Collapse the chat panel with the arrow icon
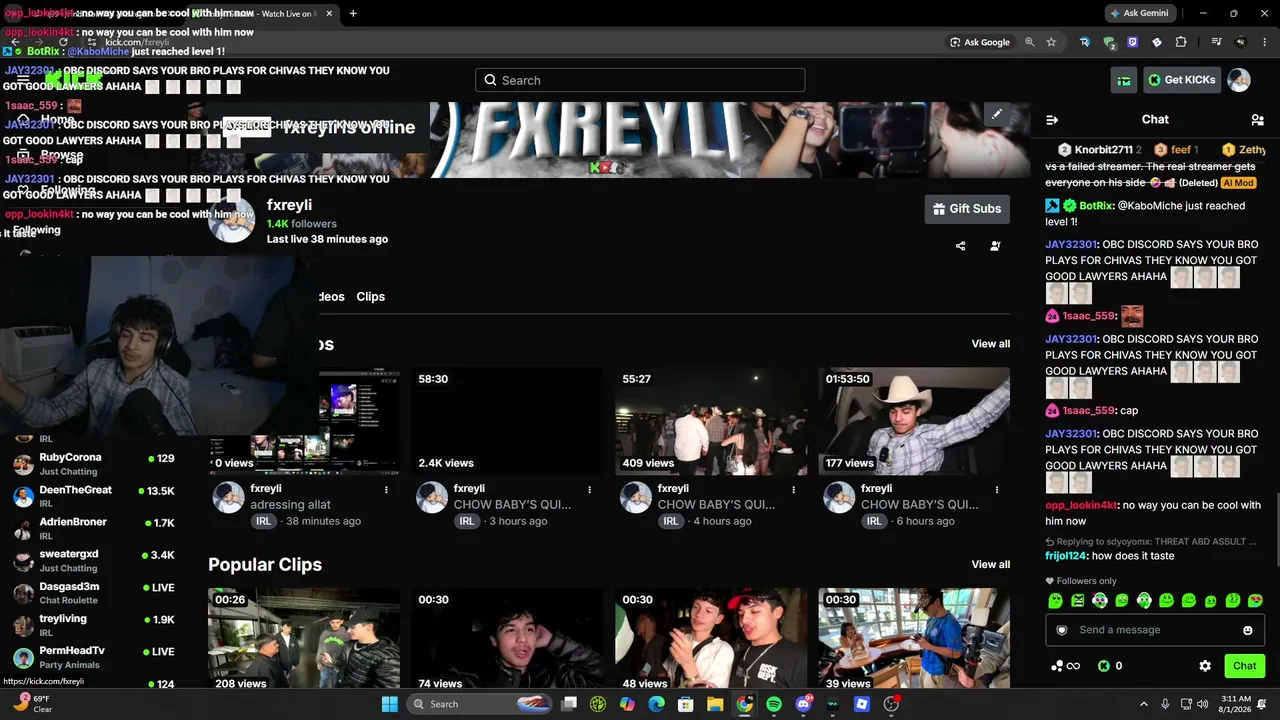This screenshot has width=1280, height=720. [x=1052, y=120]
